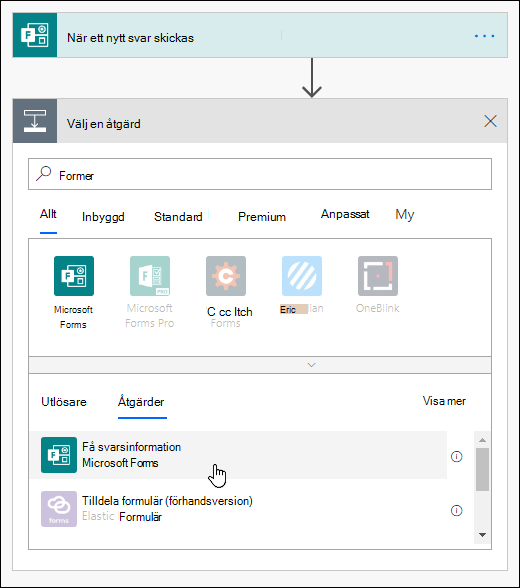Close the Välj en åtgärd panel

490,121
